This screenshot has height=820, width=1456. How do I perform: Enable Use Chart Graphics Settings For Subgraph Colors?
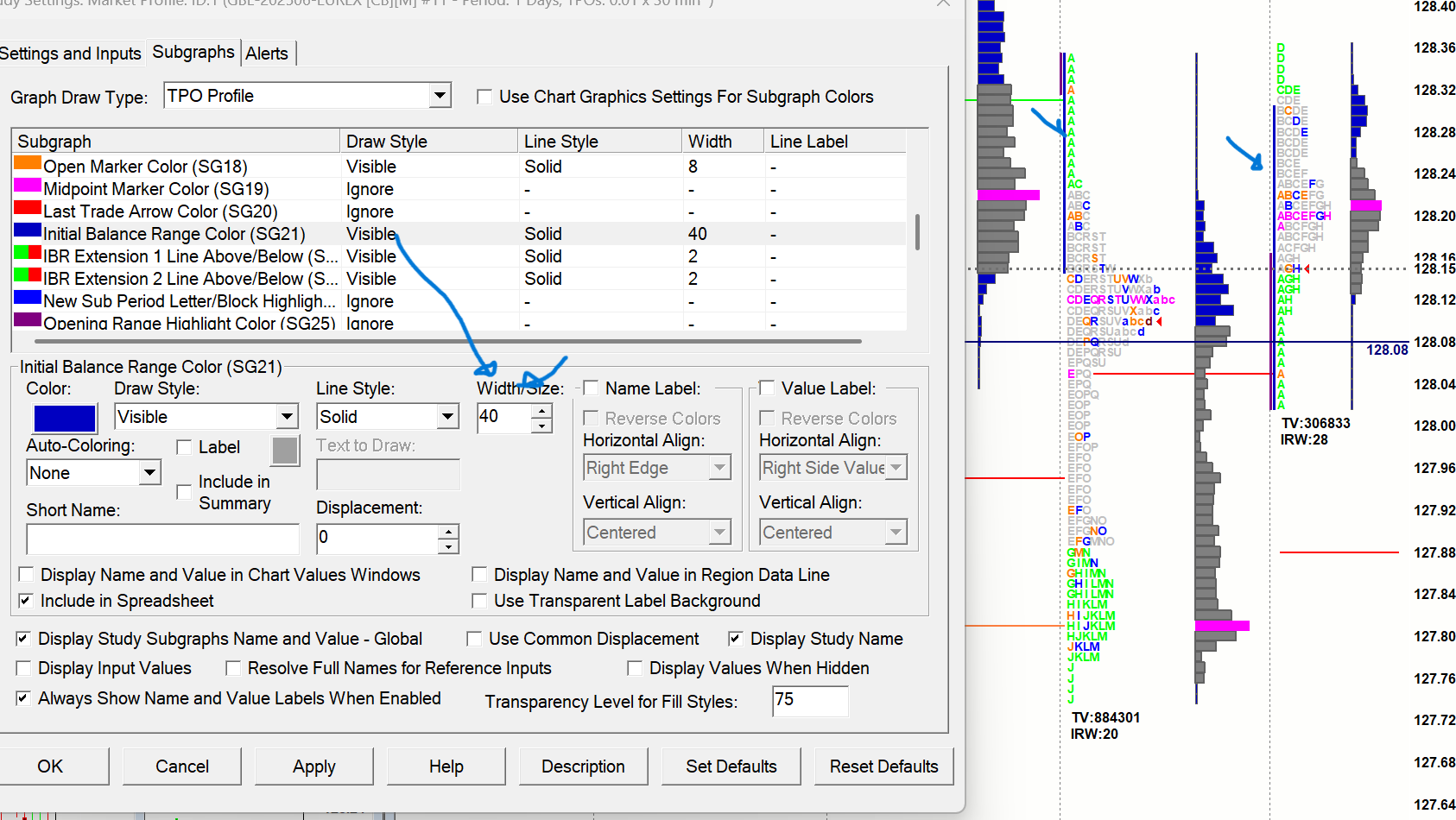coord(484,97)
